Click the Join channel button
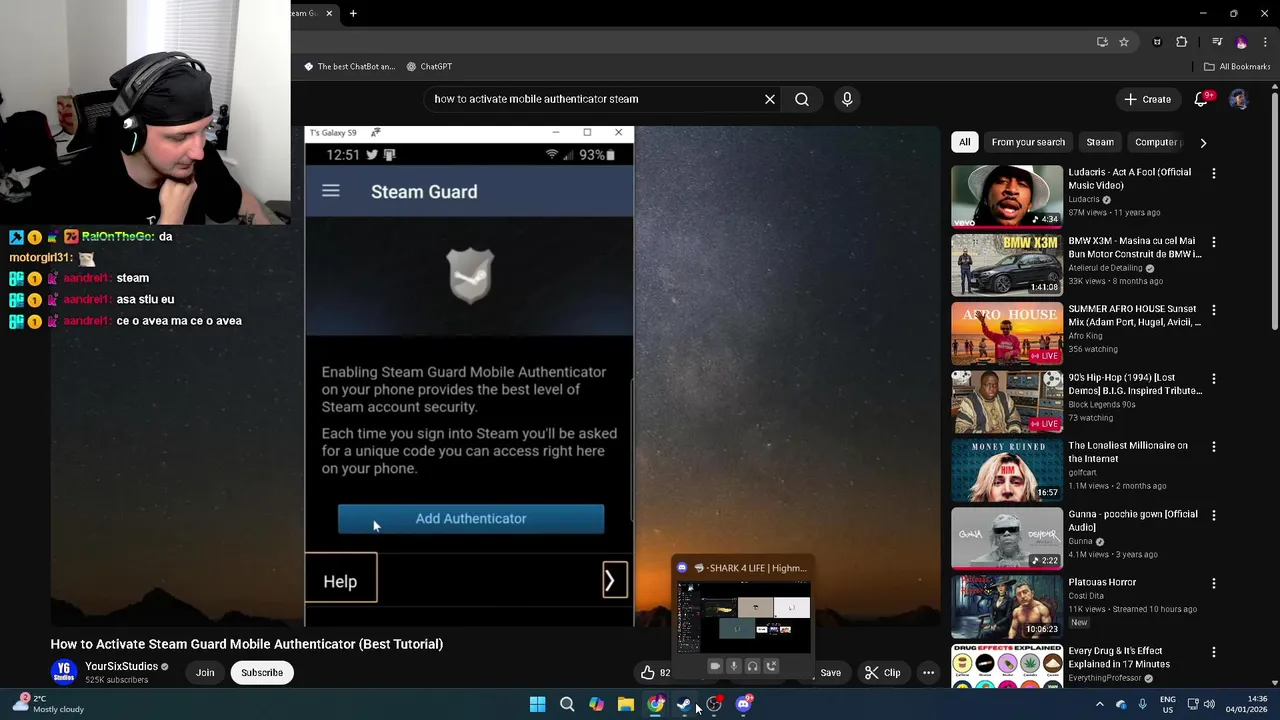The width and height of the screenshot is (1280, 720). point(205,673)
